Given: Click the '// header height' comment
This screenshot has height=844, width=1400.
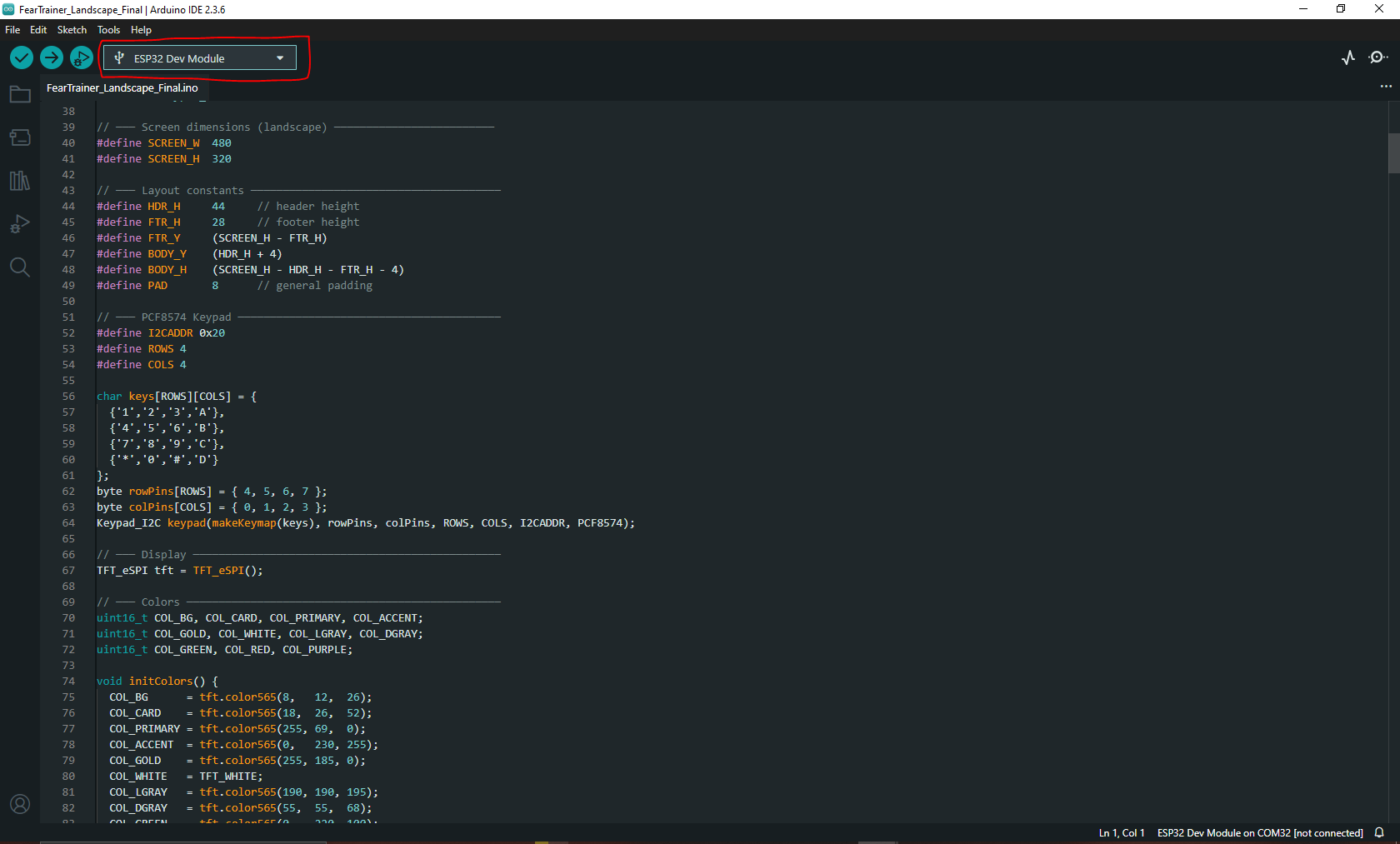Looking at the screenshot, I should (x=308, y=207).
